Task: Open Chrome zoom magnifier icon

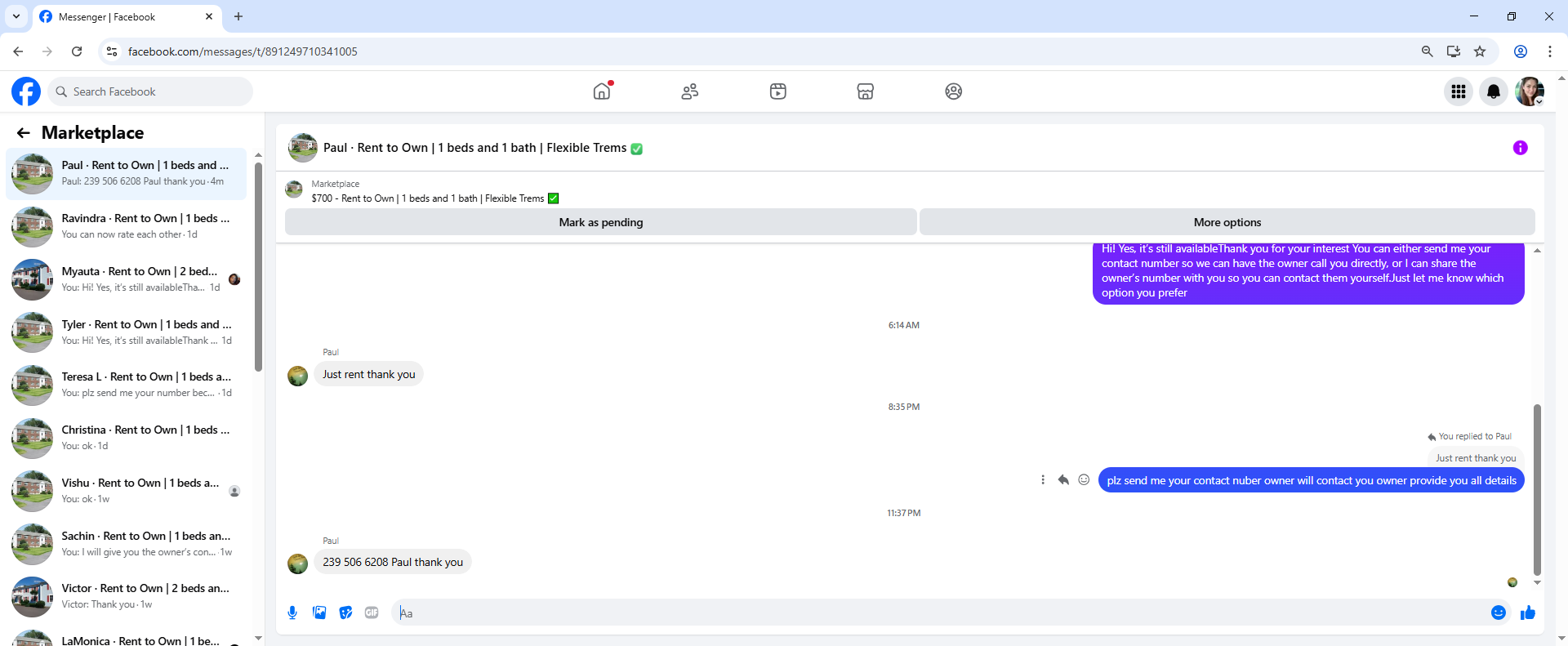Action: [1428, 51]
